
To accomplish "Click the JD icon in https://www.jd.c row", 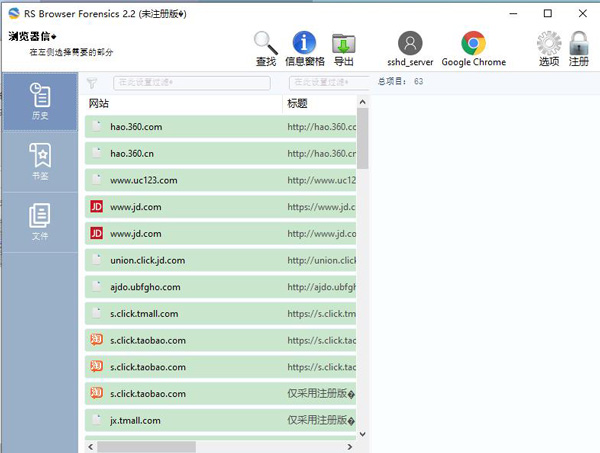I will [96, 207].
